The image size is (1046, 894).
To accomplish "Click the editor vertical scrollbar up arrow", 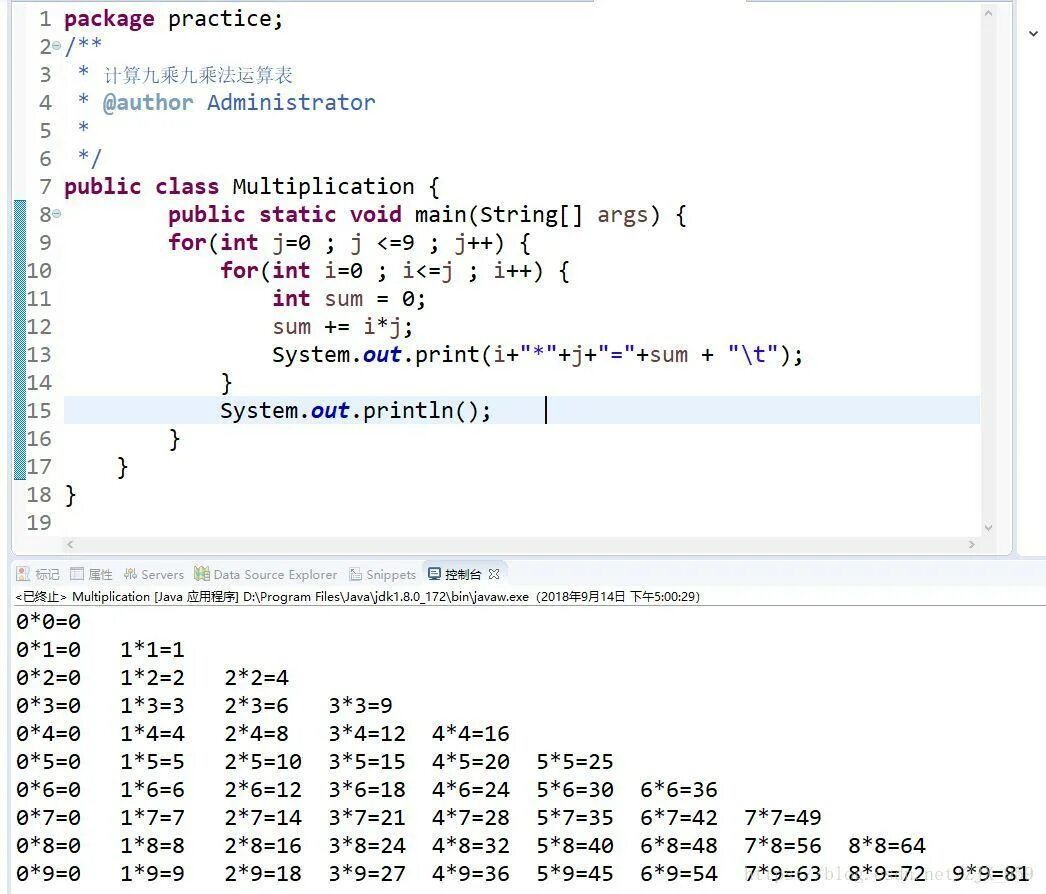I will click(x=989, y=13).
